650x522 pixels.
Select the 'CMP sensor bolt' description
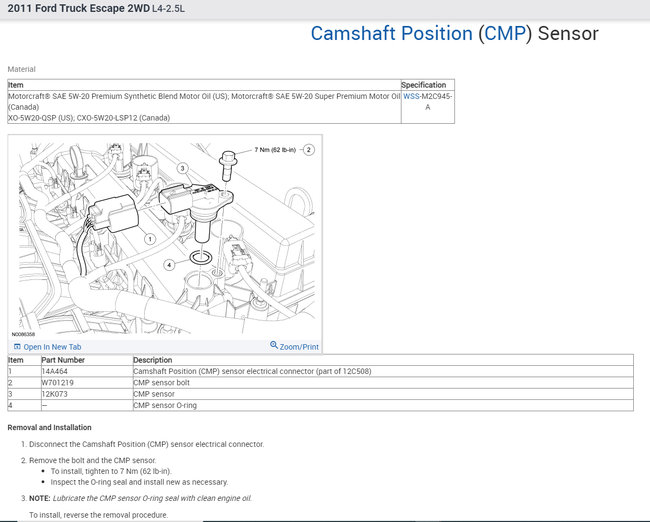161,383
